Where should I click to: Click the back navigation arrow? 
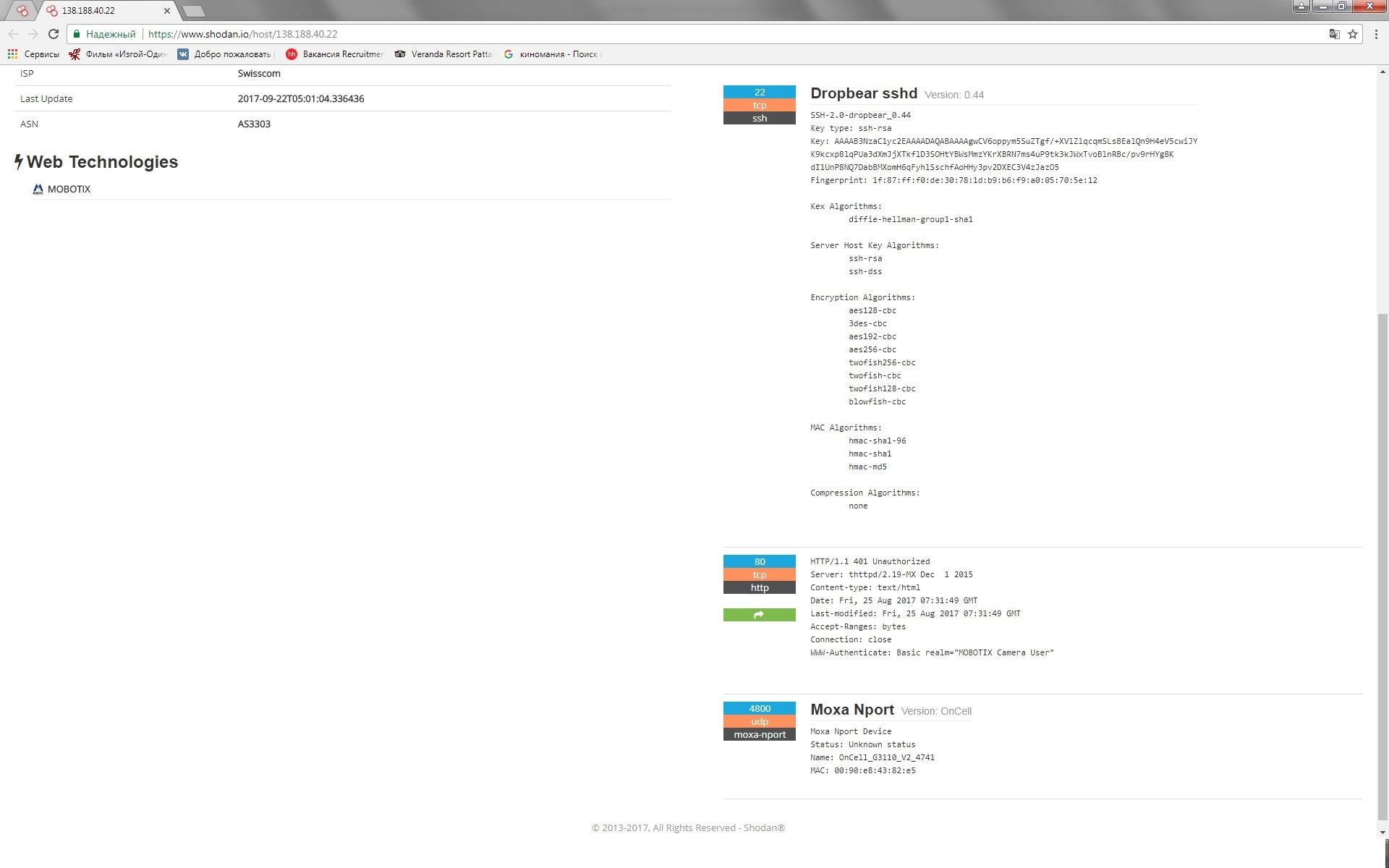tap(13, 34)
